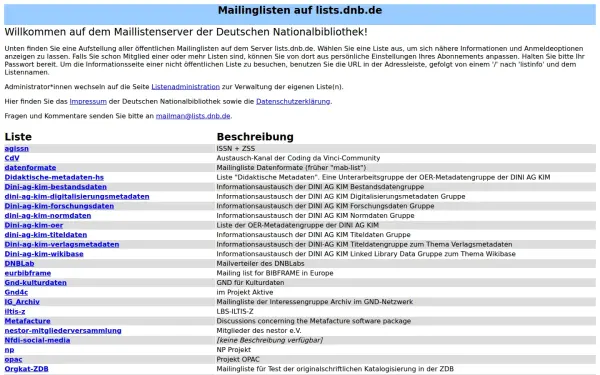Open the IG_Archiv mailing list
Image resolution: width=600 pixels, height=375 pixels.
coord(22,302)
